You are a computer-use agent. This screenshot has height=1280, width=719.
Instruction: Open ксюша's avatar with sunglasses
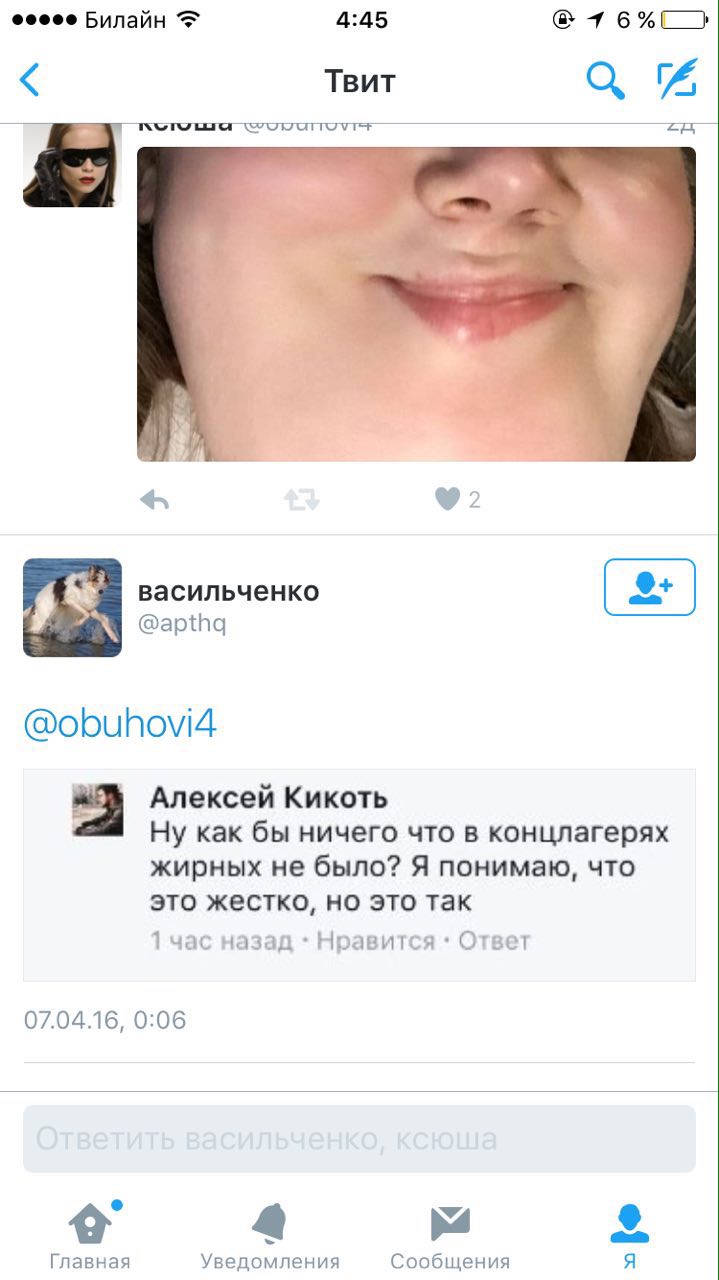click(72, 165)
